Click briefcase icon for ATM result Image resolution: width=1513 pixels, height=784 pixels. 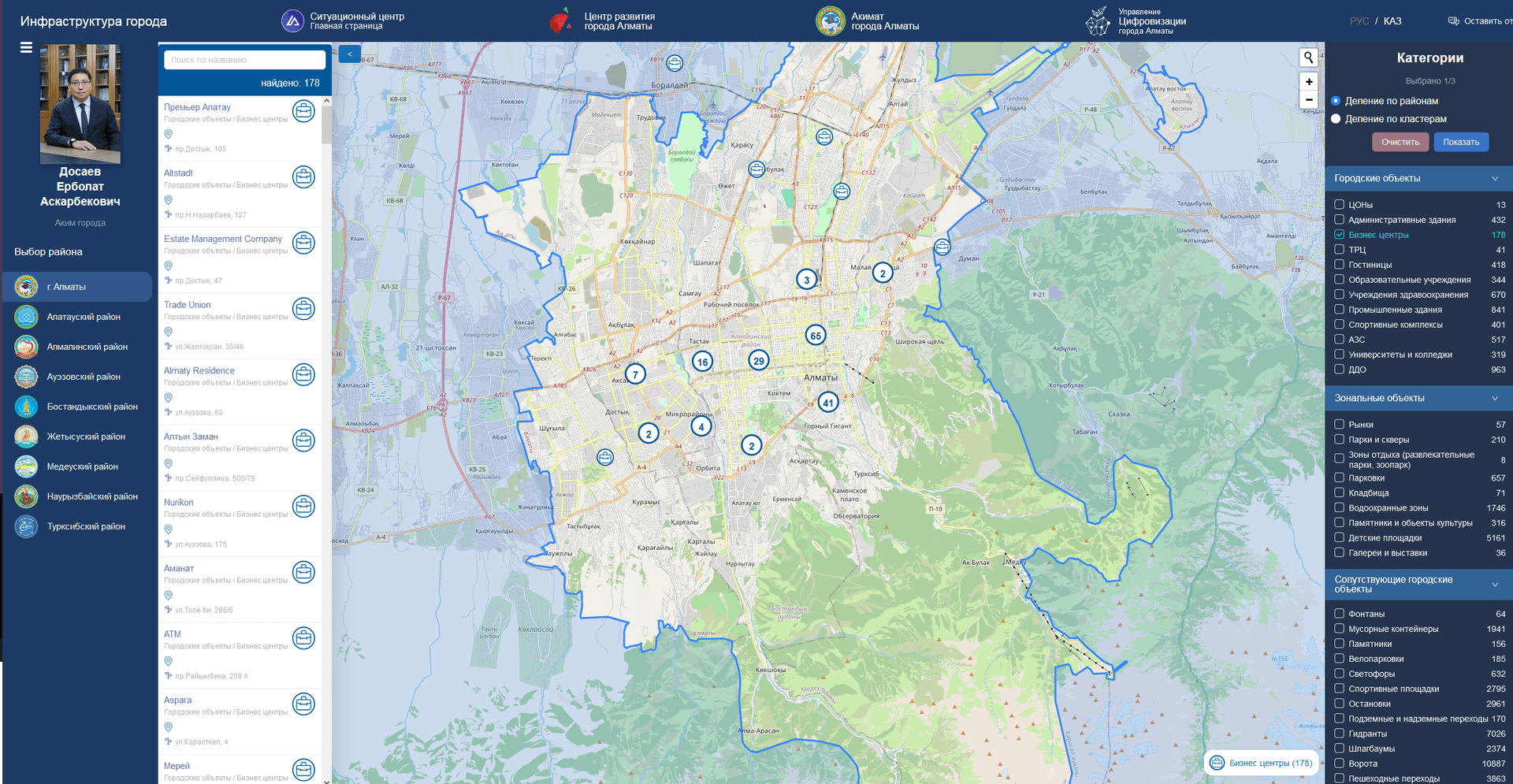303,638
